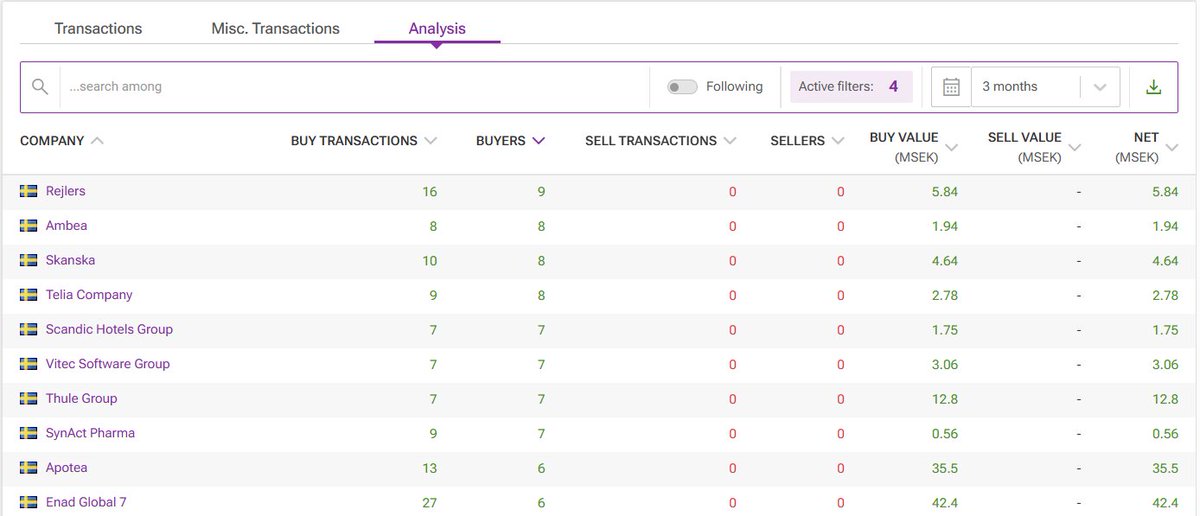1200x516 pixels.
Task: Click Thule Group buy value 12.8
Action: click(944, 398)
